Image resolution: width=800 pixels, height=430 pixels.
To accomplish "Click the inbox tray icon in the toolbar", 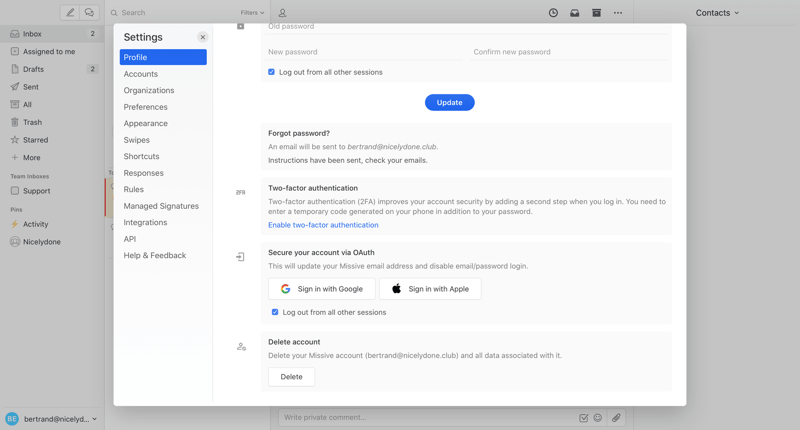I will pyautogui.click(x=574, y=13).
